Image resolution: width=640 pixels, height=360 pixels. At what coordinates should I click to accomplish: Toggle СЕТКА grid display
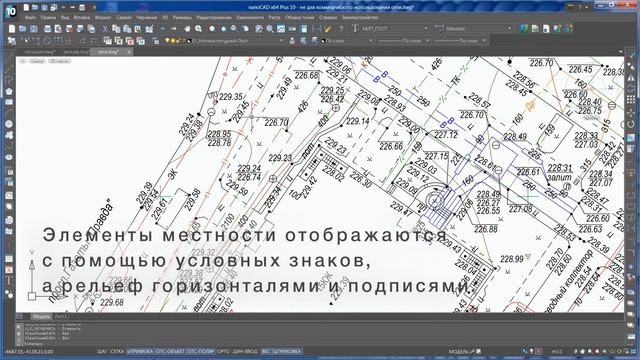(x=117, y=351)
